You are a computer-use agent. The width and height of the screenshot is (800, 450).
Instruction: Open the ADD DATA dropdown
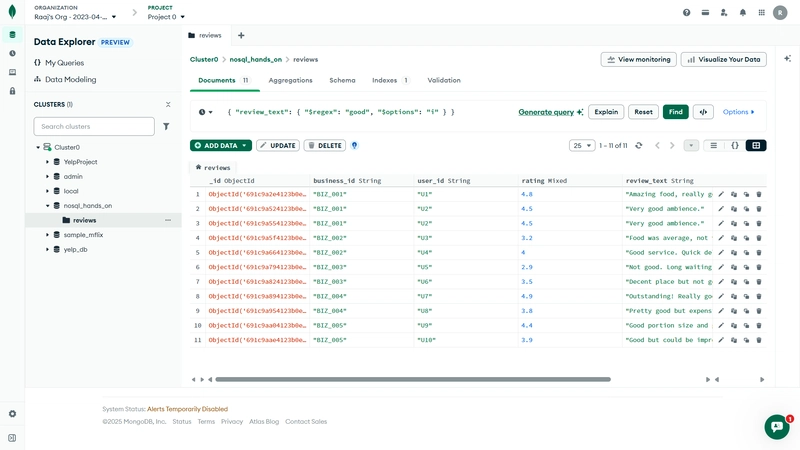pyautogui.click(x=220, y=145)
